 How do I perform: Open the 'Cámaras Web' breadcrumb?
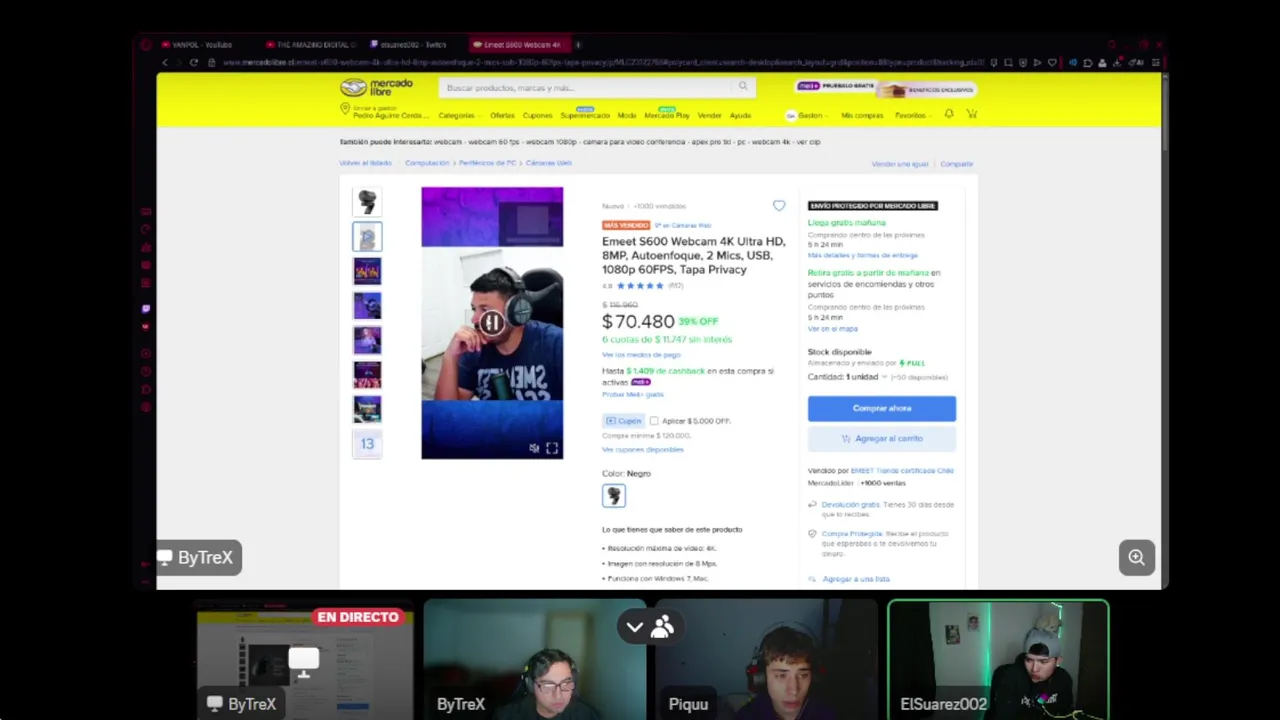tap(548, 163)
